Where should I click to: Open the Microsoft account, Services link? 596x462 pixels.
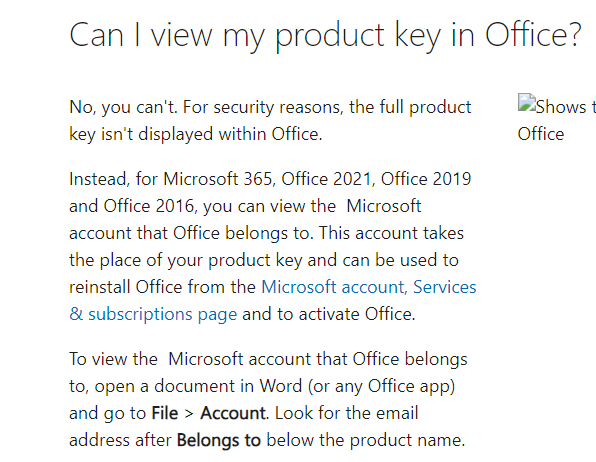click(x=368, y=287)
